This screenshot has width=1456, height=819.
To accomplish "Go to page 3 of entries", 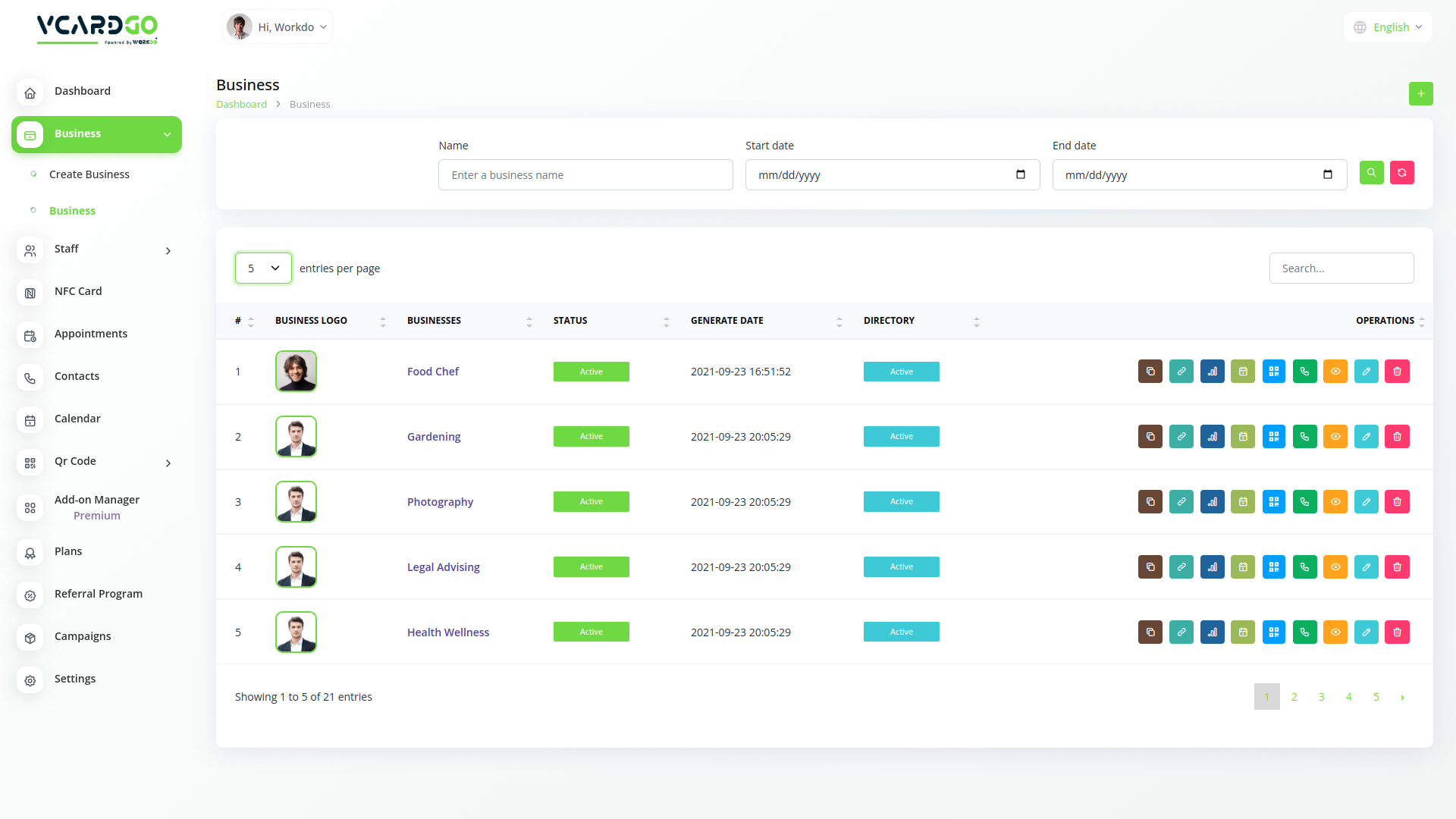I will [x=1321, y=697].
